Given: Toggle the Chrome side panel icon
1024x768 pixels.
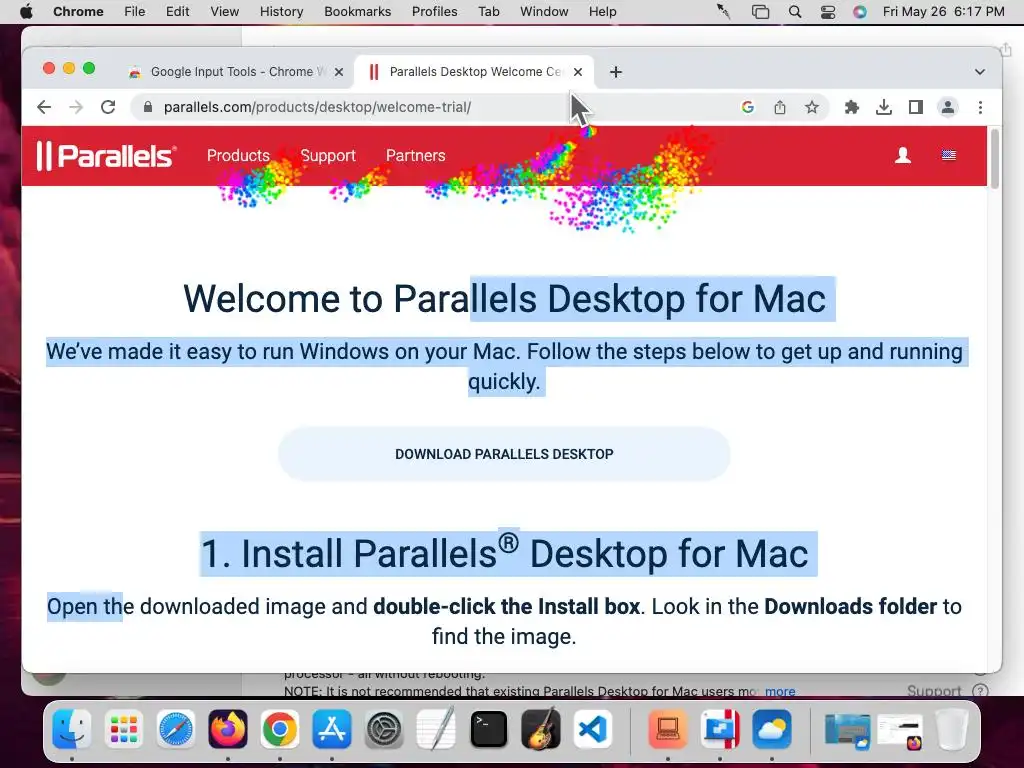Looking at the screenshot, I should click(916, 107).
